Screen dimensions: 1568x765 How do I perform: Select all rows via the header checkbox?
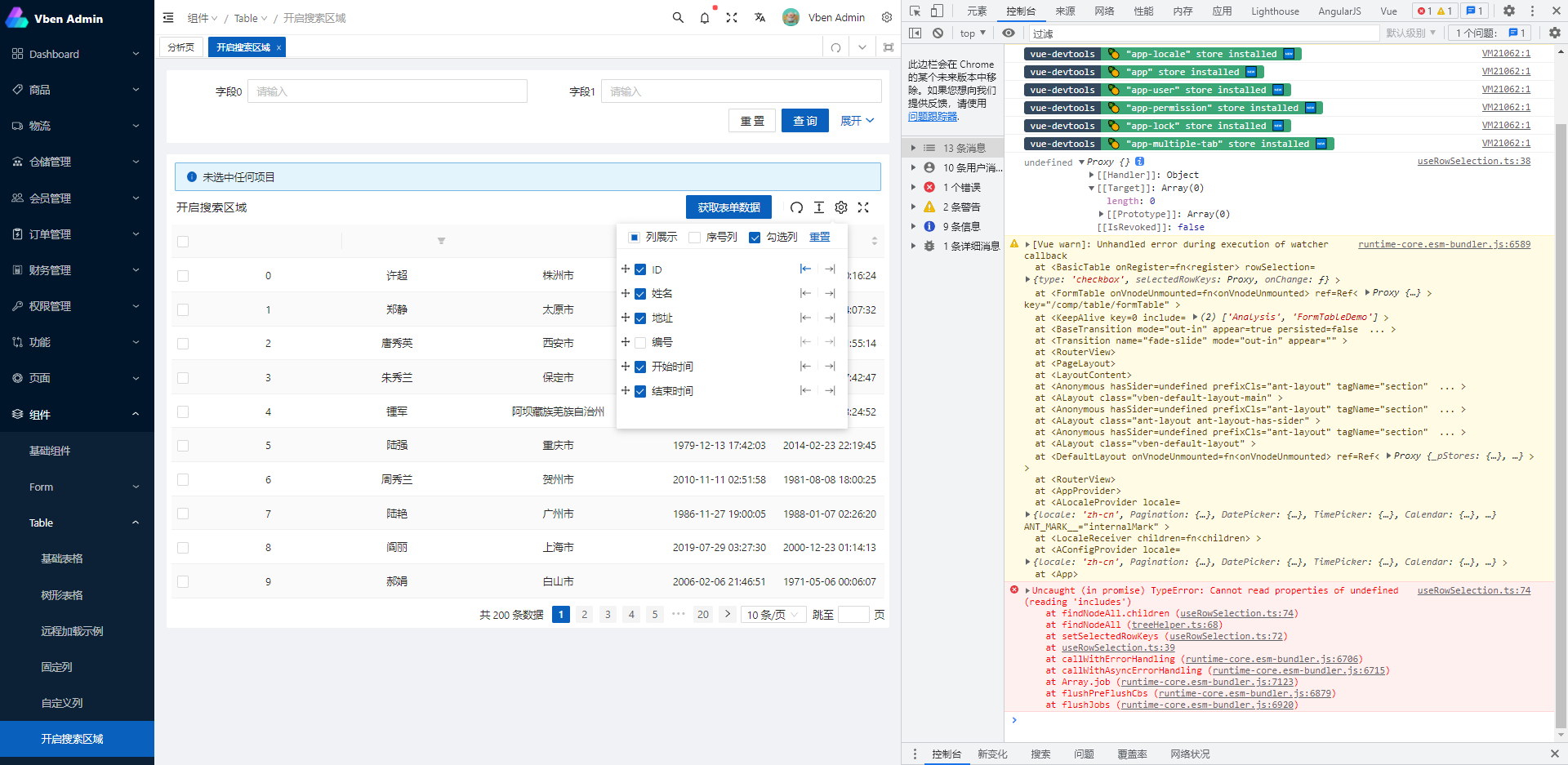tap(183, 241)
